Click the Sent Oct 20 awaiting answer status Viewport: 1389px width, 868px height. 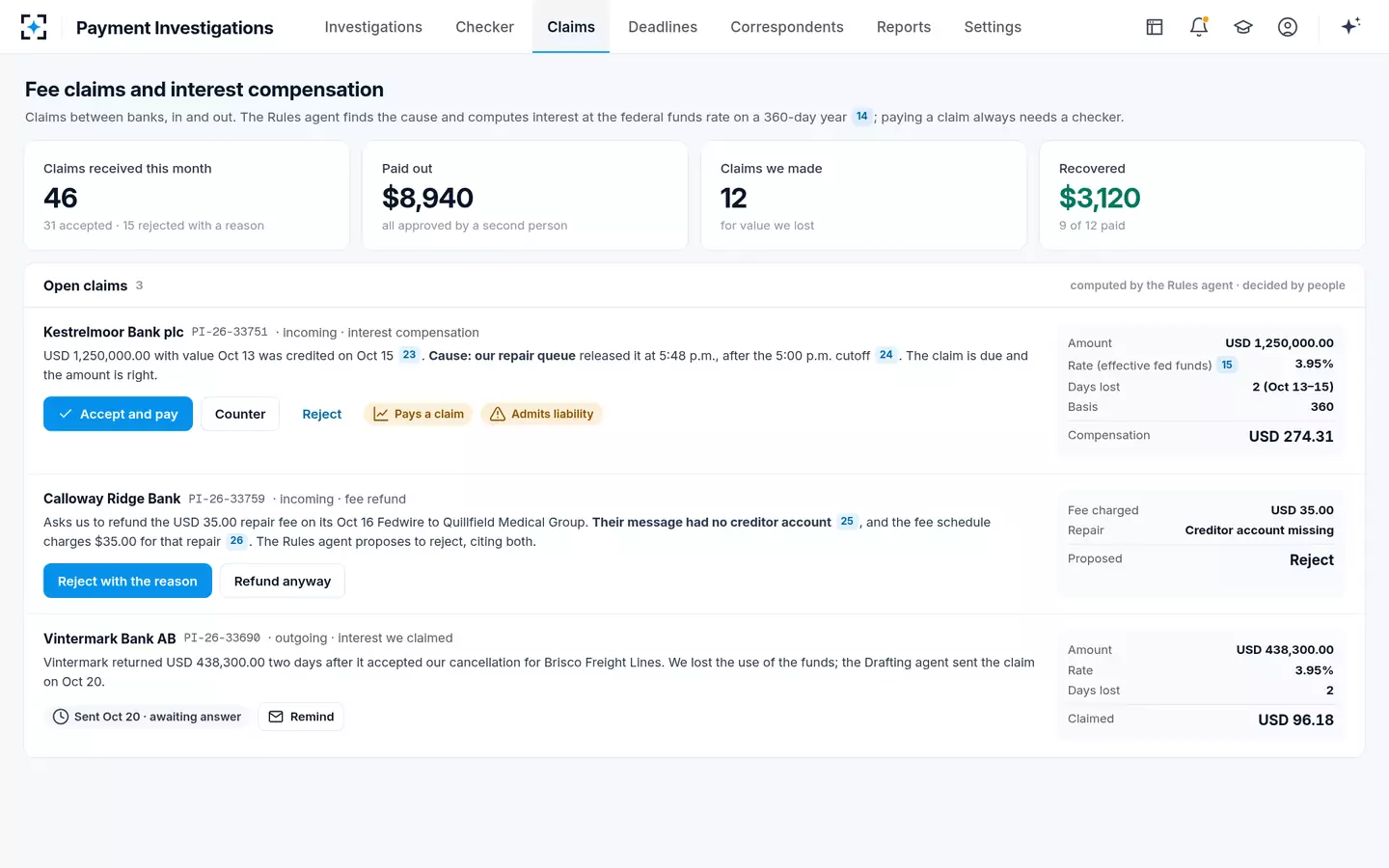(147, 717)
